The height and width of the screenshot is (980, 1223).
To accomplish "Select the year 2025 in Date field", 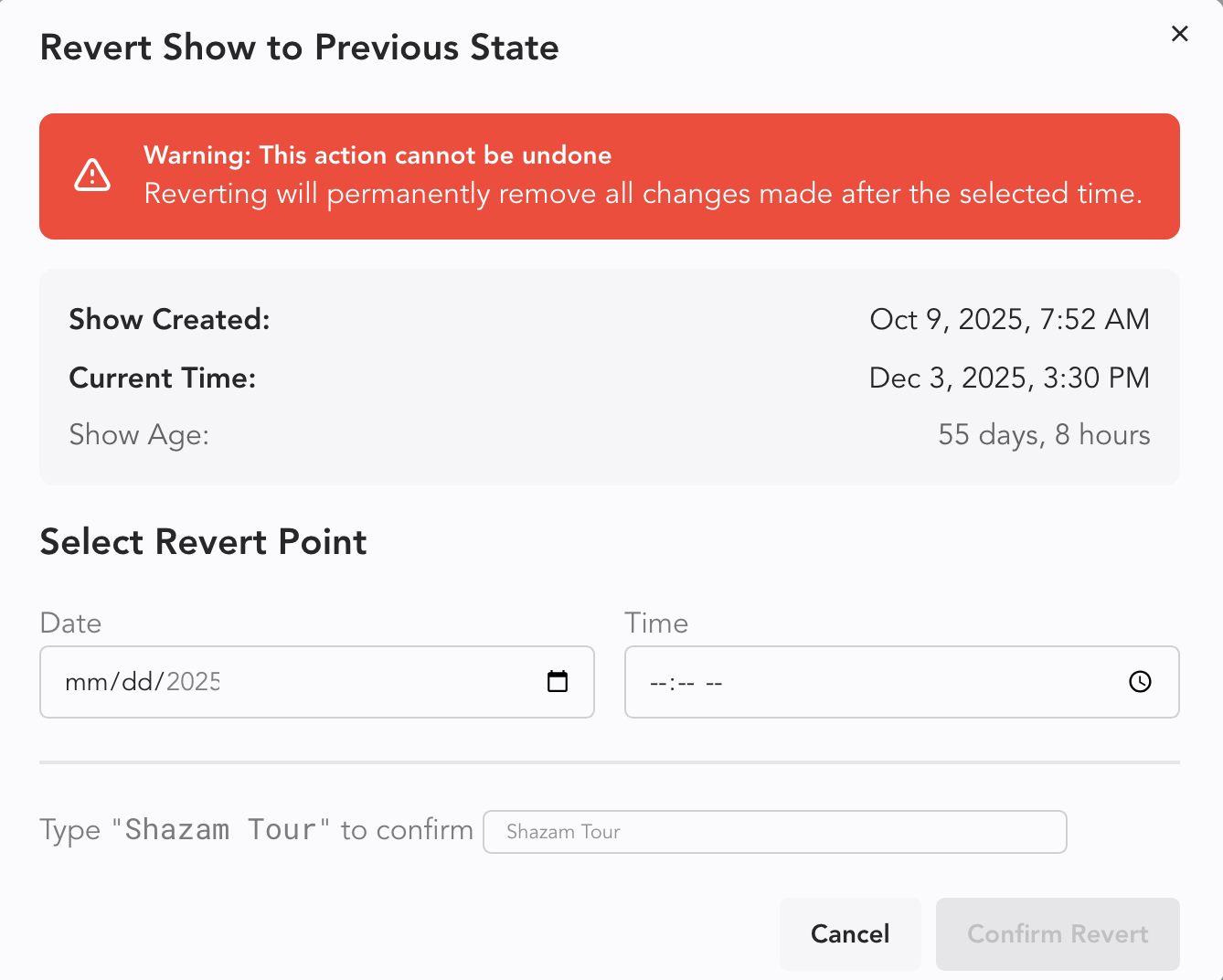I will pos(193,682).
